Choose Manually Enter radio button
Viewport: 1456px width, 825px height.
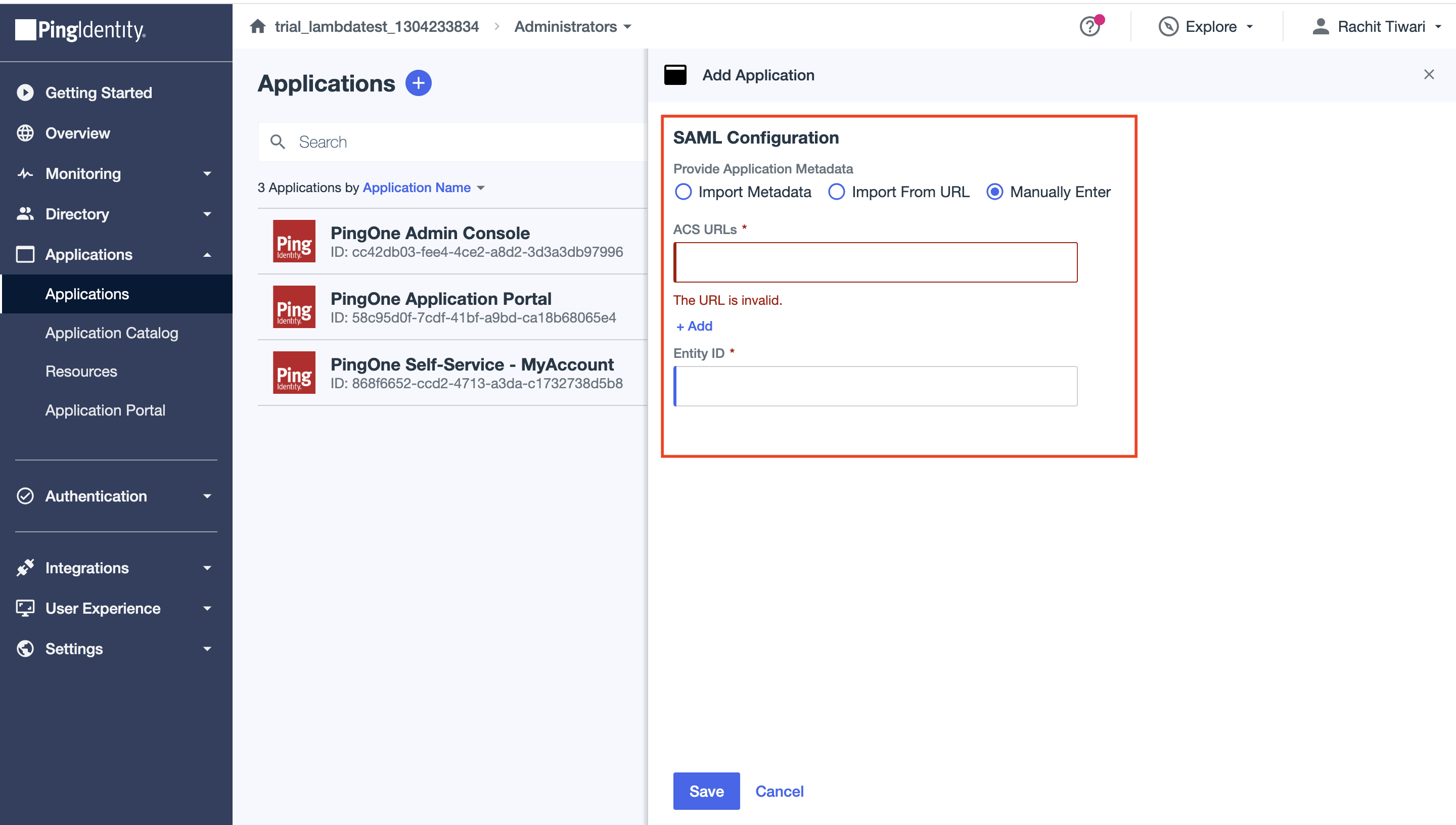click(995, 192)
